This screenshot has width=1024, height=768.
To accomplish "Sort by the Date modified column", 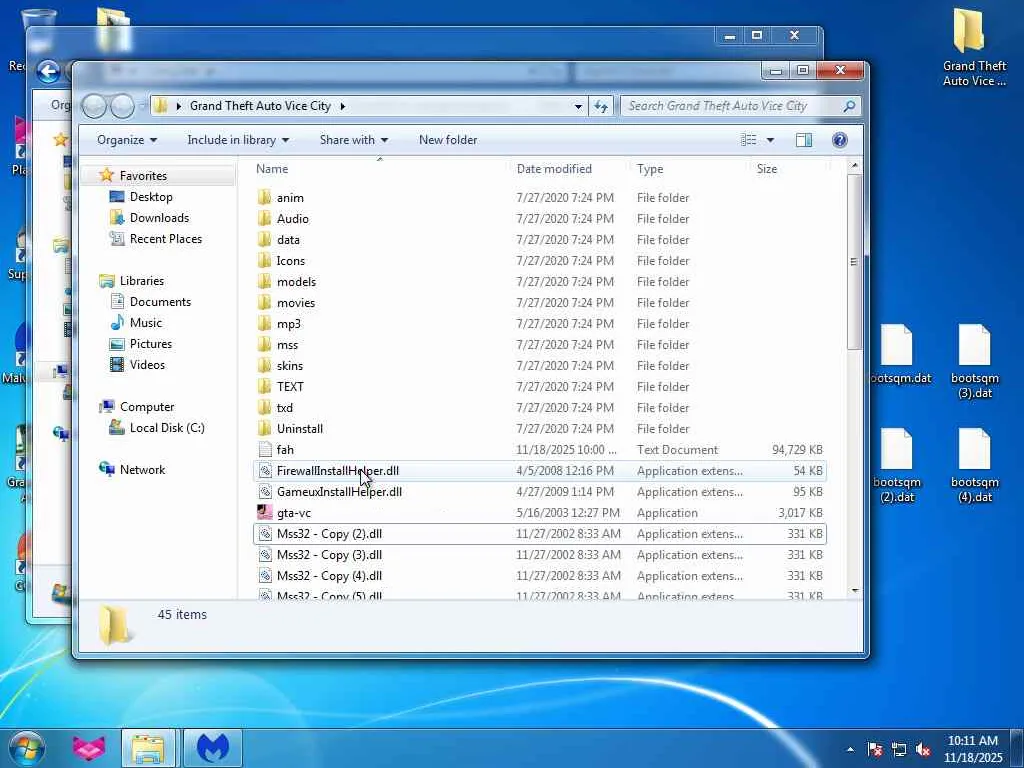I will (569, 168).
